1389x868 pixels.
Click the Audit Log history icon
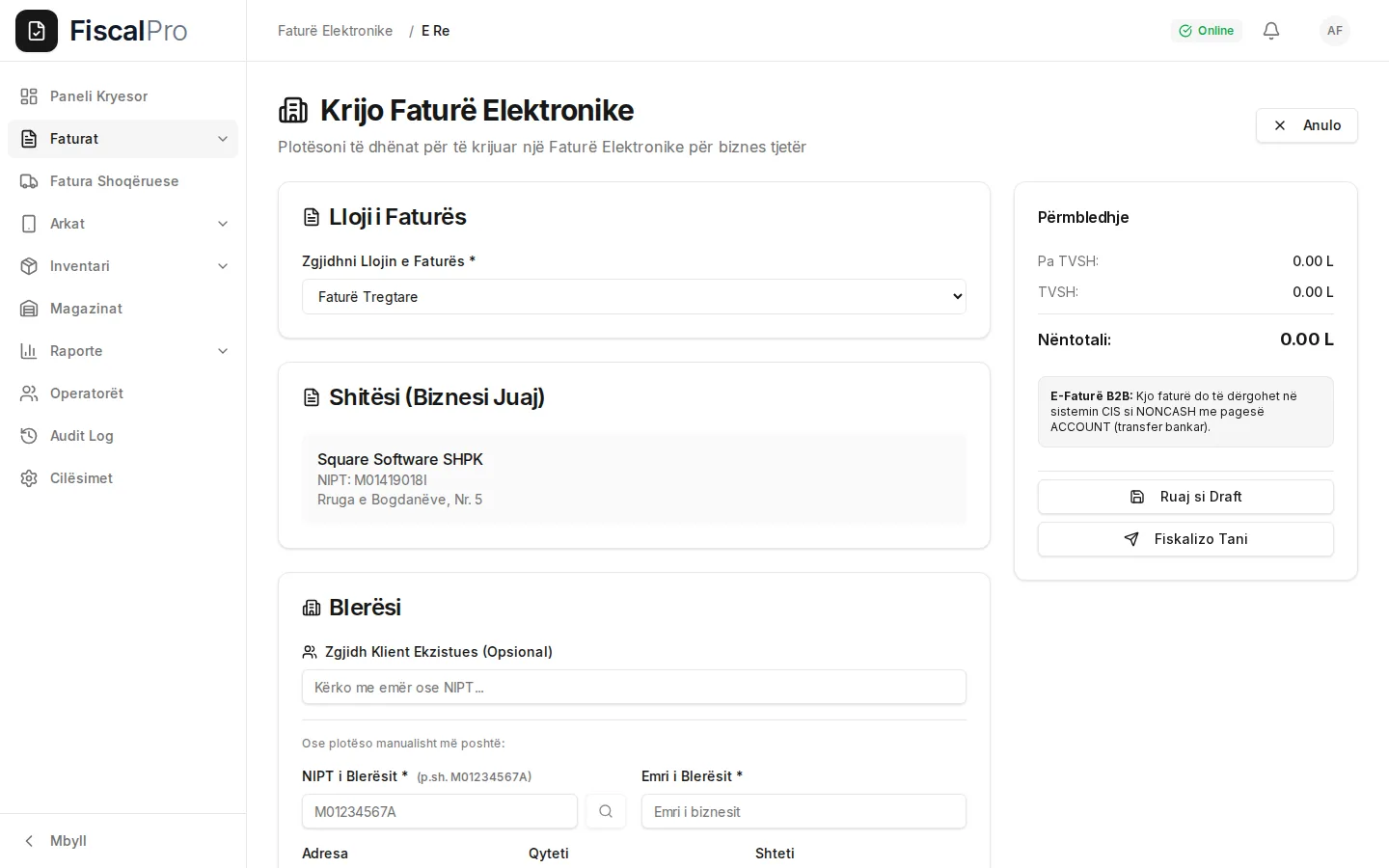pos(29,436)
